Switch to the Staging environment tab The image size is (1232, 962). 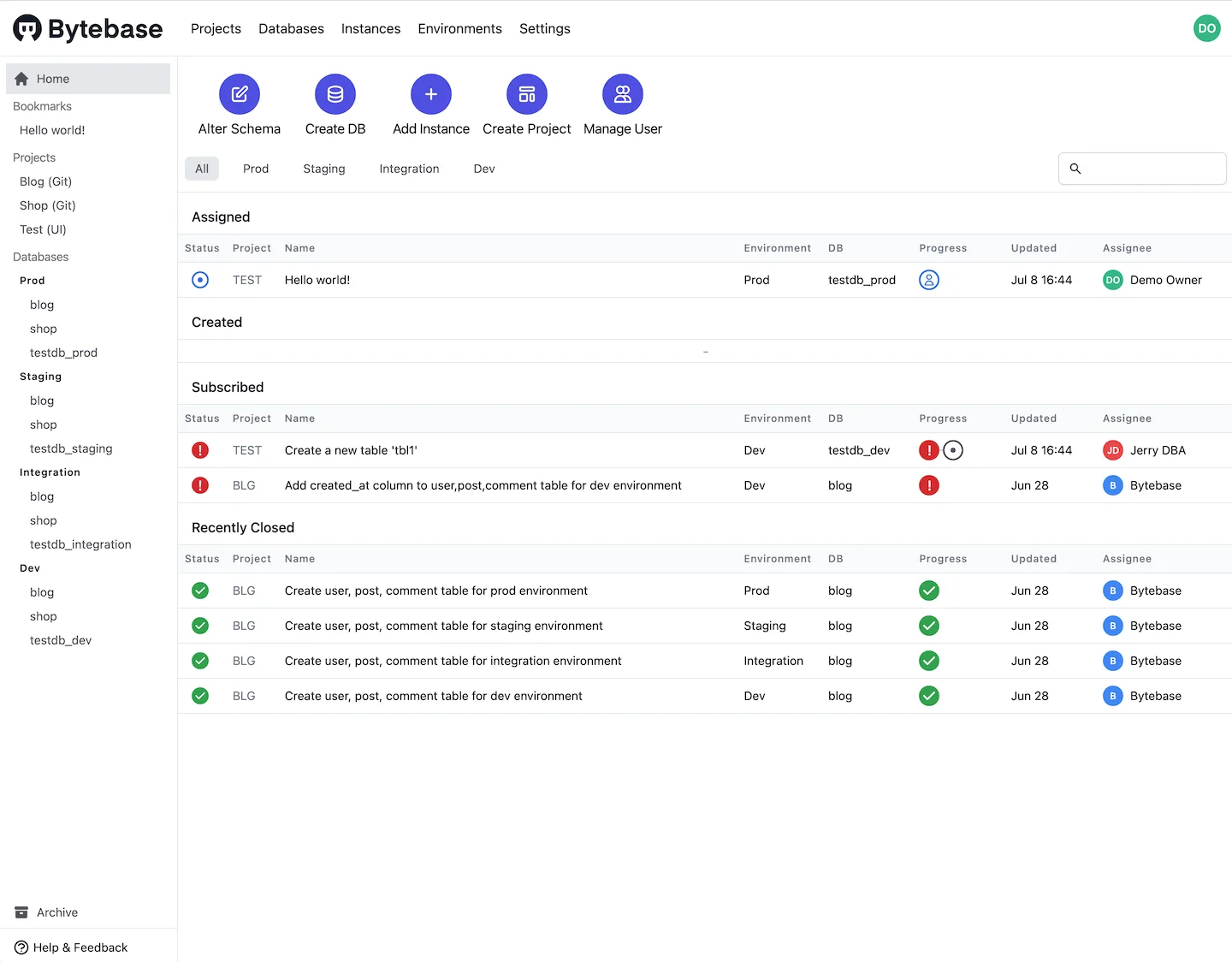coord(323,169)
